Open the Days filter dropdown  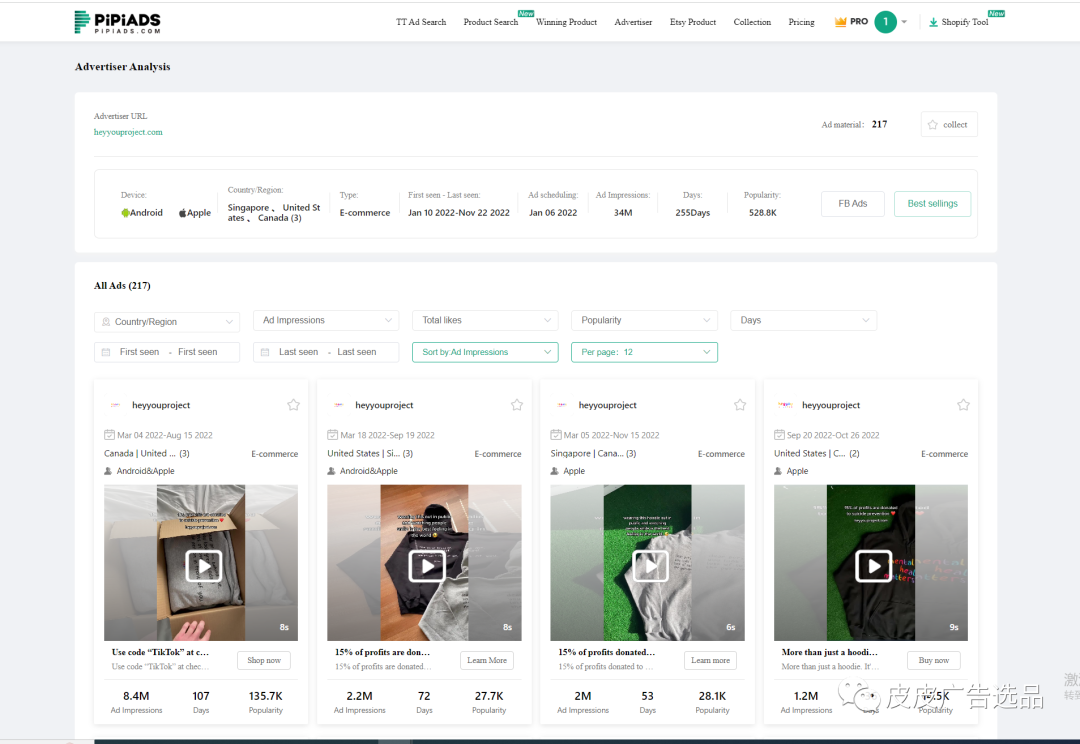(803, 320)
